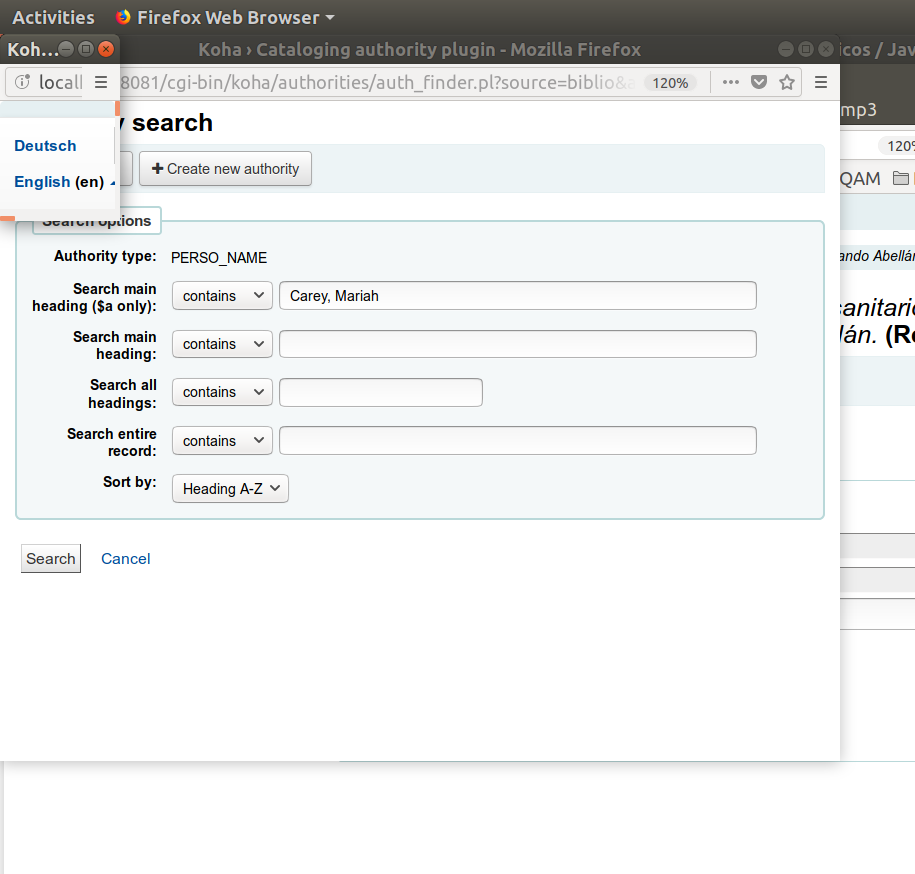The image size is (915, 874).
Task: Open Activities overview in top bar
Action: (x=53, y=17)
